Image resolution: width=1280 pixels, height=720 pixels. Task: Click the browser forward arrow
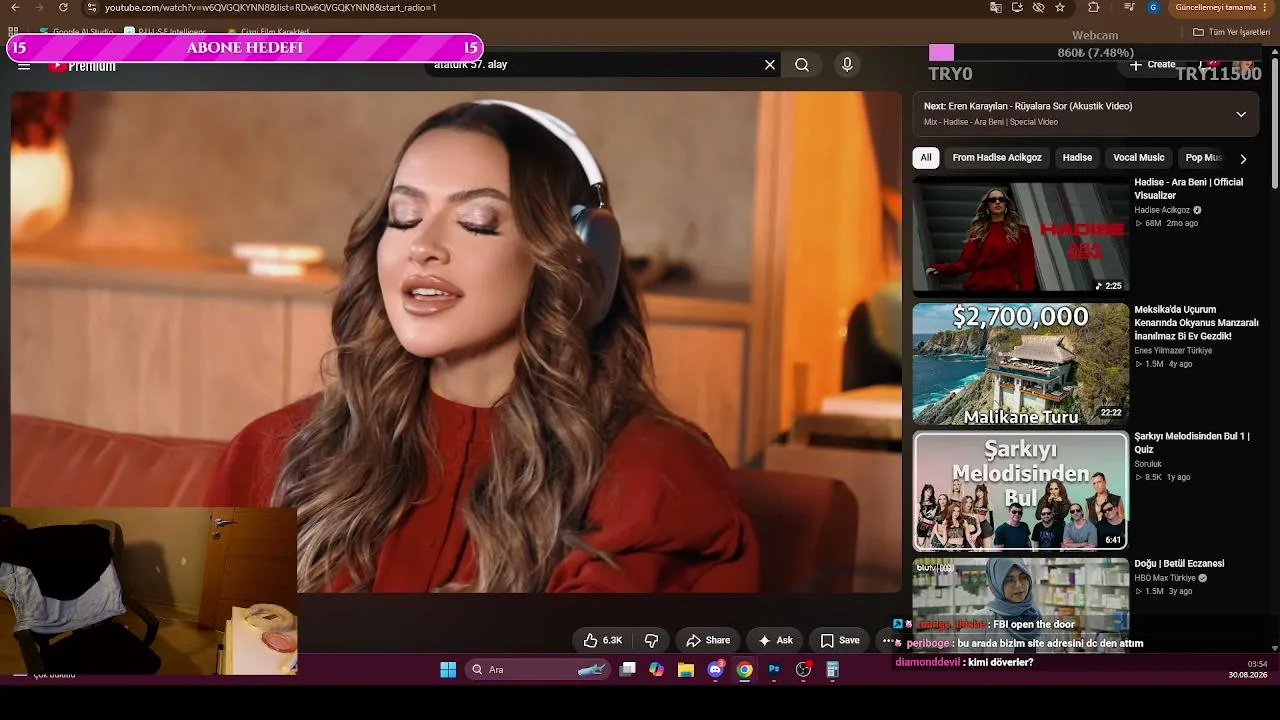39,8
